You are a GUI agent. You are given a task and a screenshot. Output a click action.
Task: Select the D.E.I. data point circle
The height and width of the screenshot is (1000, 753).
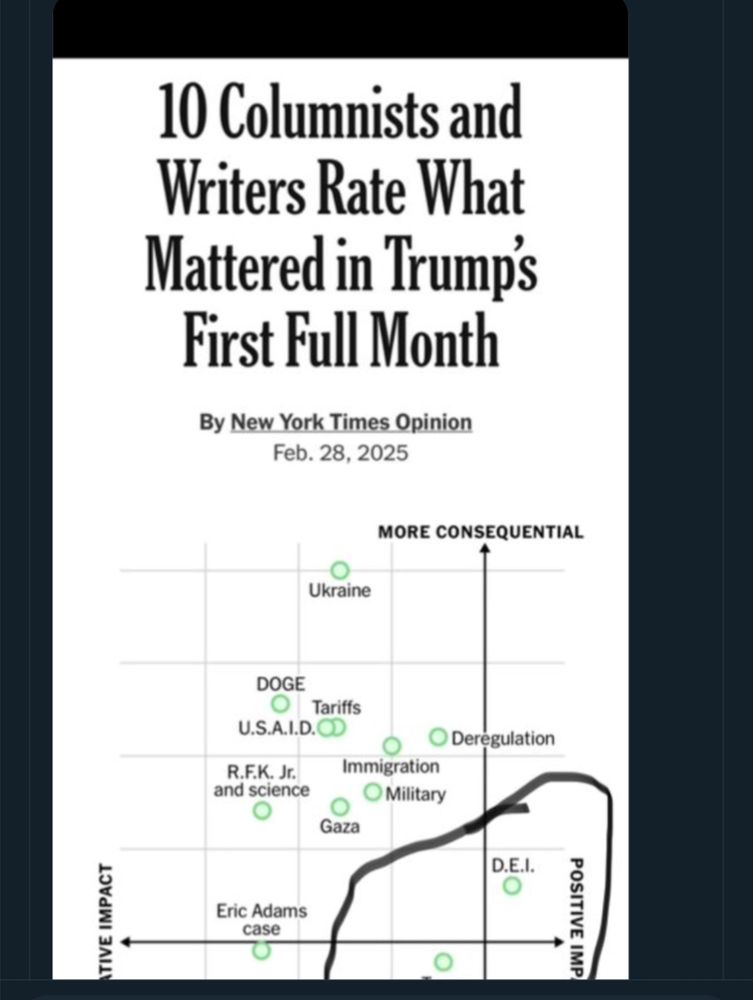click(512, 885)
